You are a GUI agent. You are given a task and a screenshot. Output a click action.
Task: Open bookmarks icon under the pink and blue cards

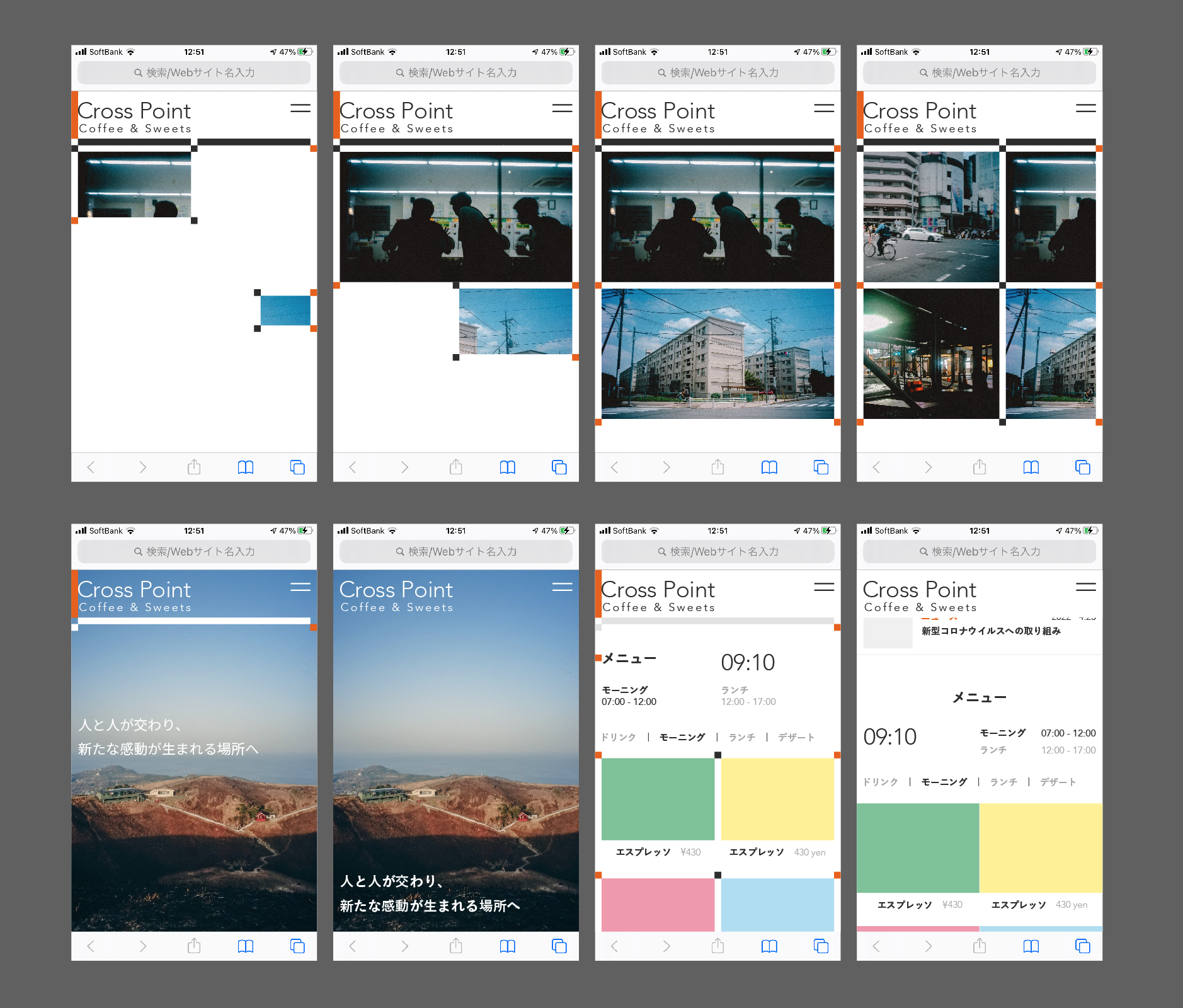[x=769, y=946]
